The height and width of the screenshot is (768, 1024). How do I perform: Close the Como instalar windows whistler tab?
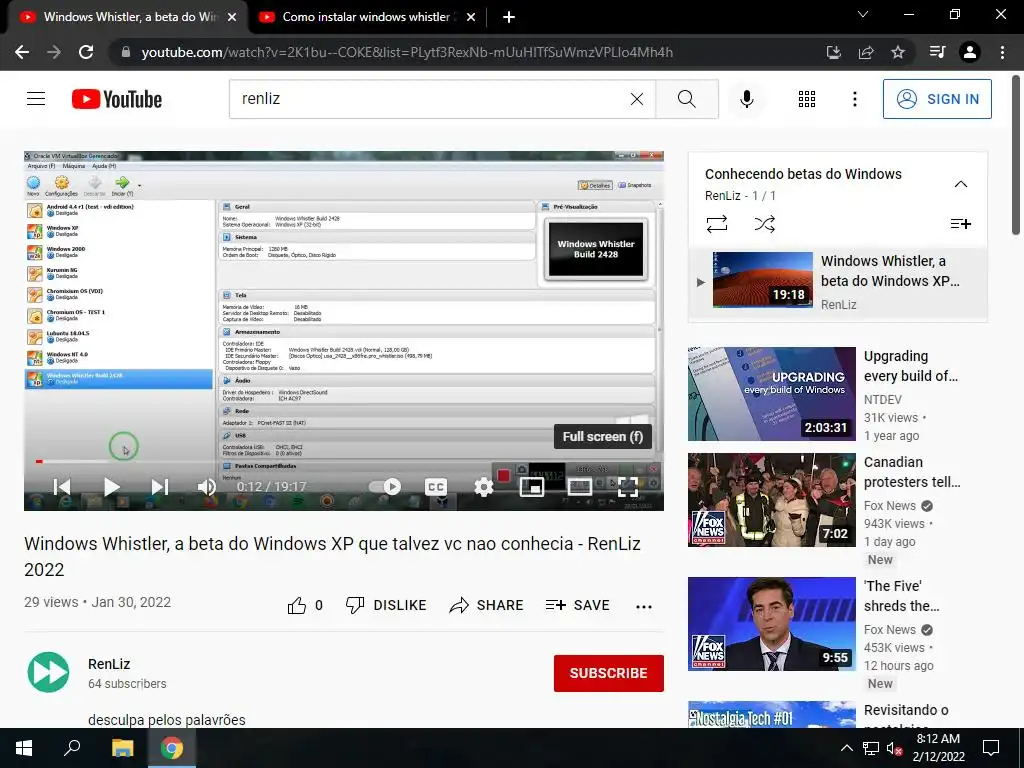coord(471,17)
